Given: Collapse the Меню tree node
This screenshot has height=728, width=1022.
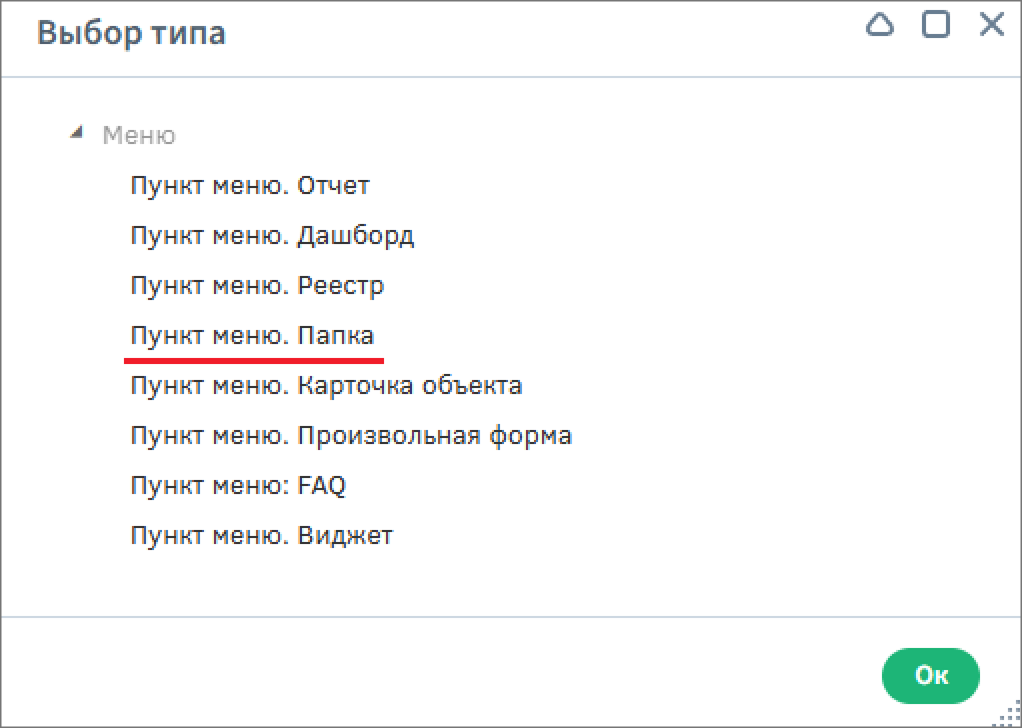Looking at the screenshot, I should (x=77, y=133).
